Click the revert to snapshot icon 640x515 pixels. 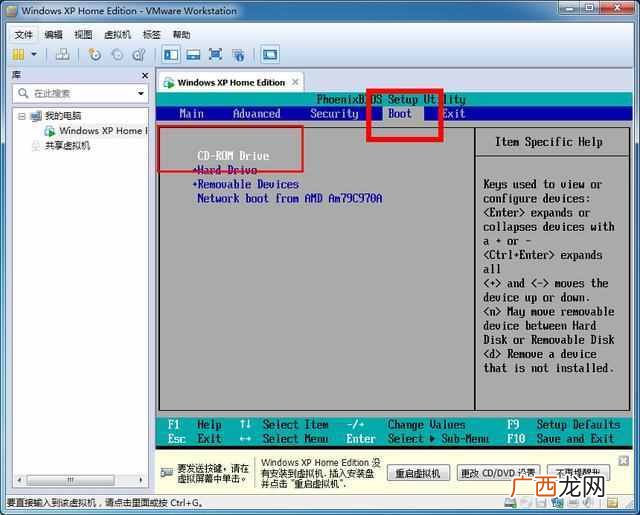117,55
